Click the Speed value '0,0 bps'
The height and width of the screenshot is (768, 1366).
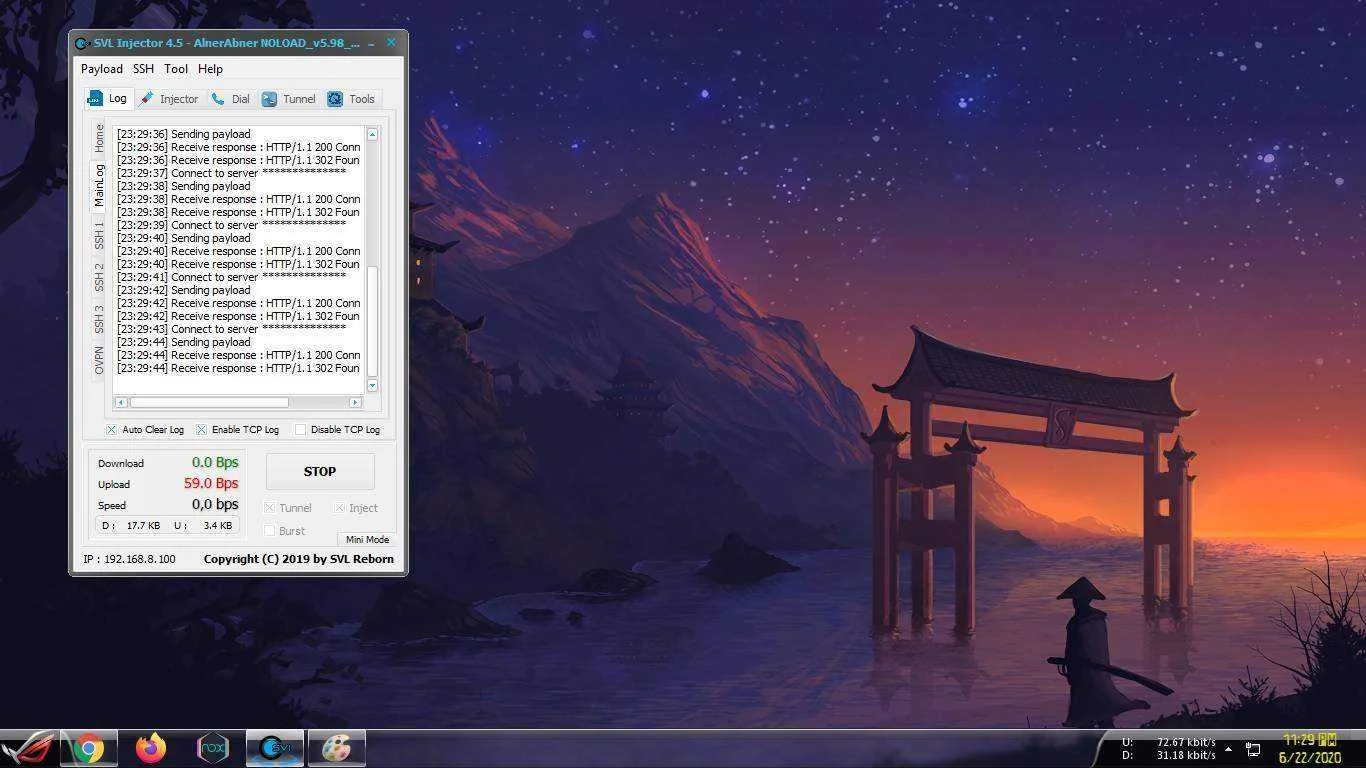tap(215, 504)
